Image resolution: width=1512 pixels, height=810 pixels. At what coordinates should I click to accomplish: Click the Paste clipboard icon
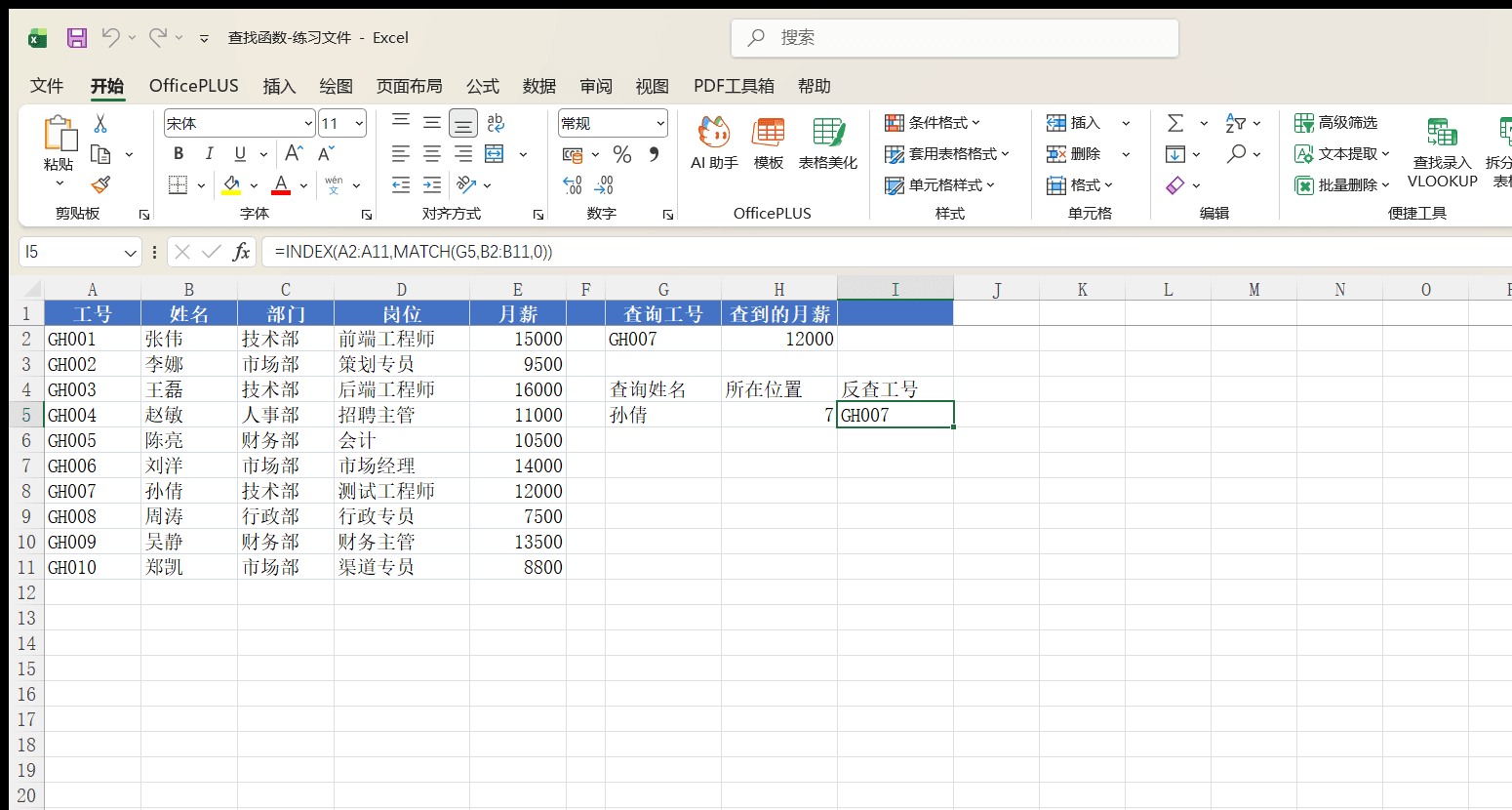[x=59, y=134]
